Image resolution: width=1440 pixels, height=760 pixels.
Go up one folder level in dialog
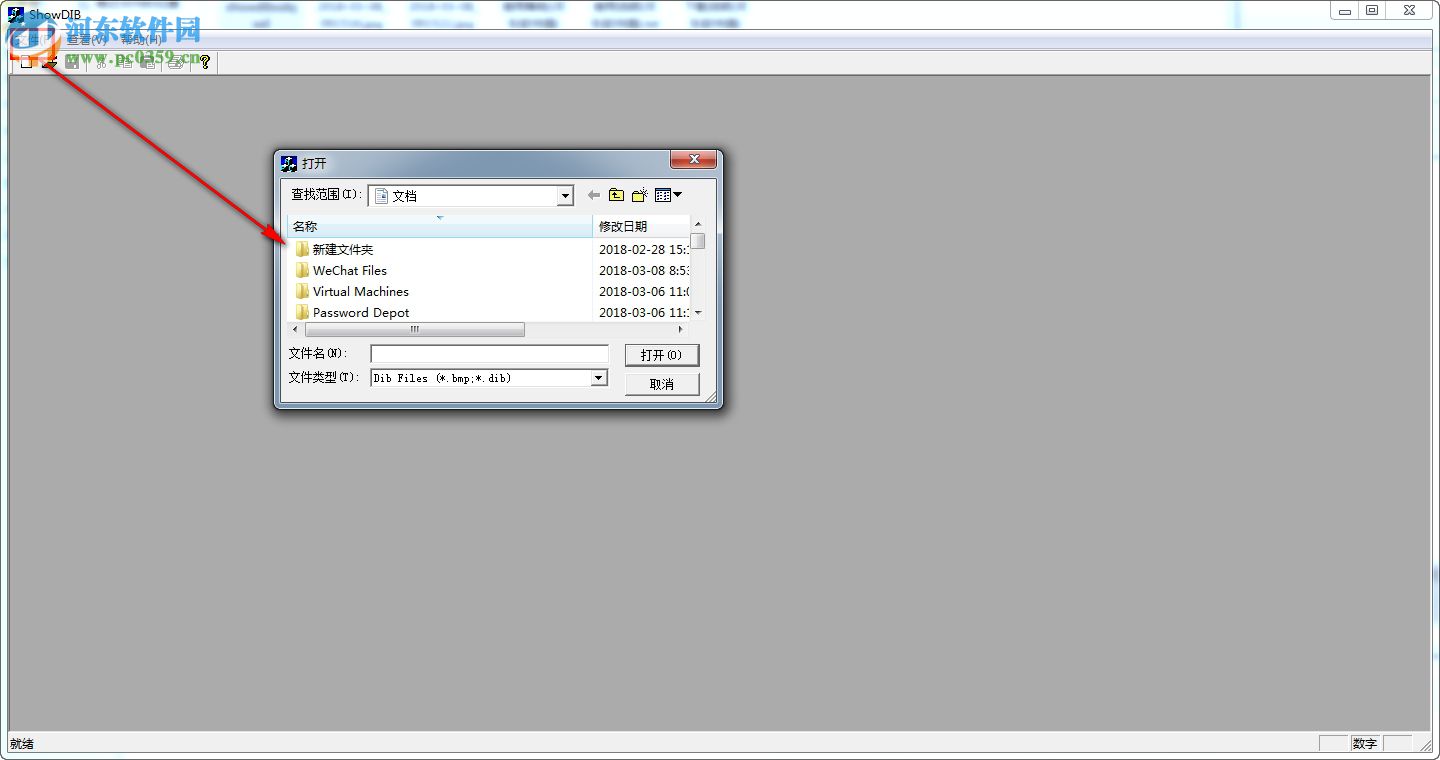click(616, 195)
